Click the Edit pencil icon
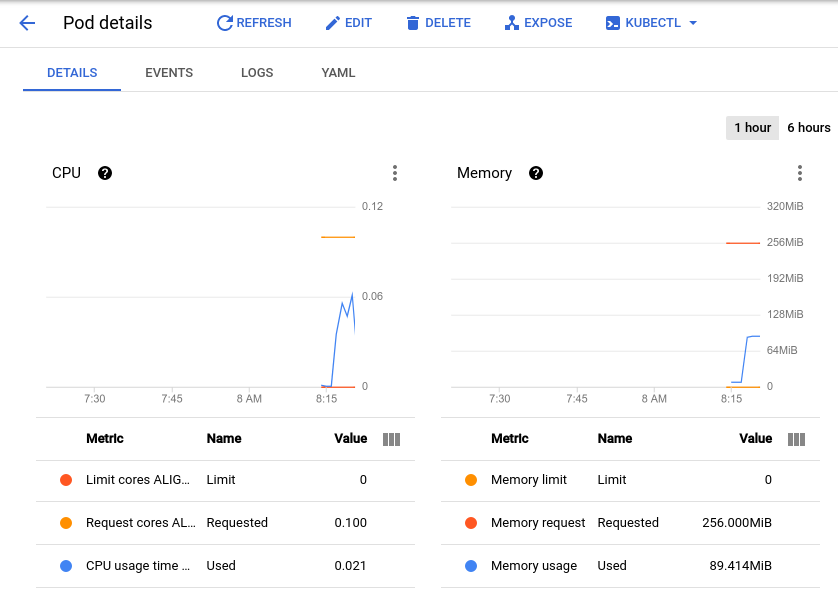This screenshot has height=602, width=838. (332, 23)
